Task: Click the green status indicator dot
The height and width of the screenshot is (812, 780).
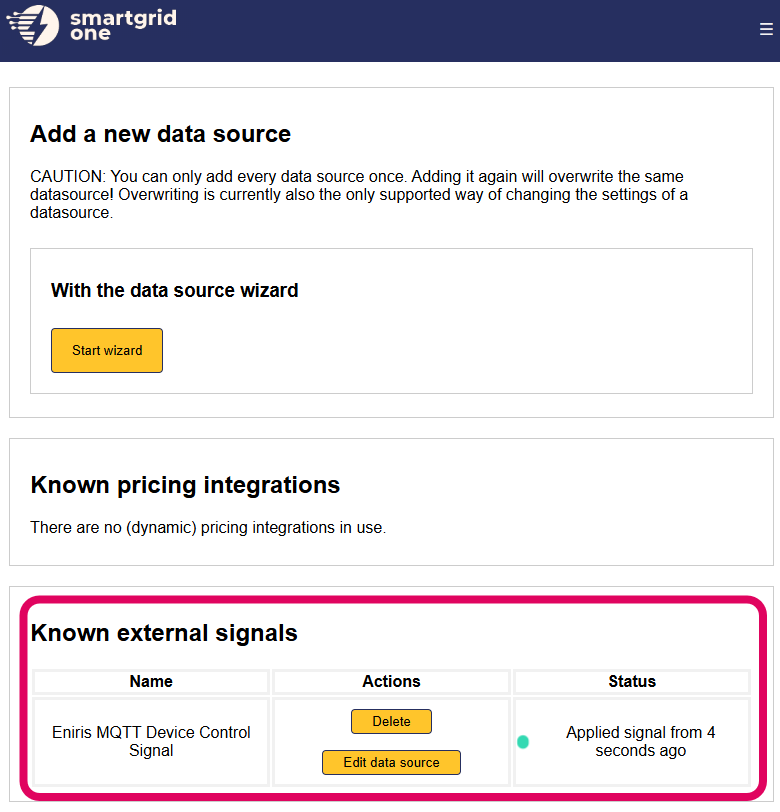Action: [x=523, y=742]
